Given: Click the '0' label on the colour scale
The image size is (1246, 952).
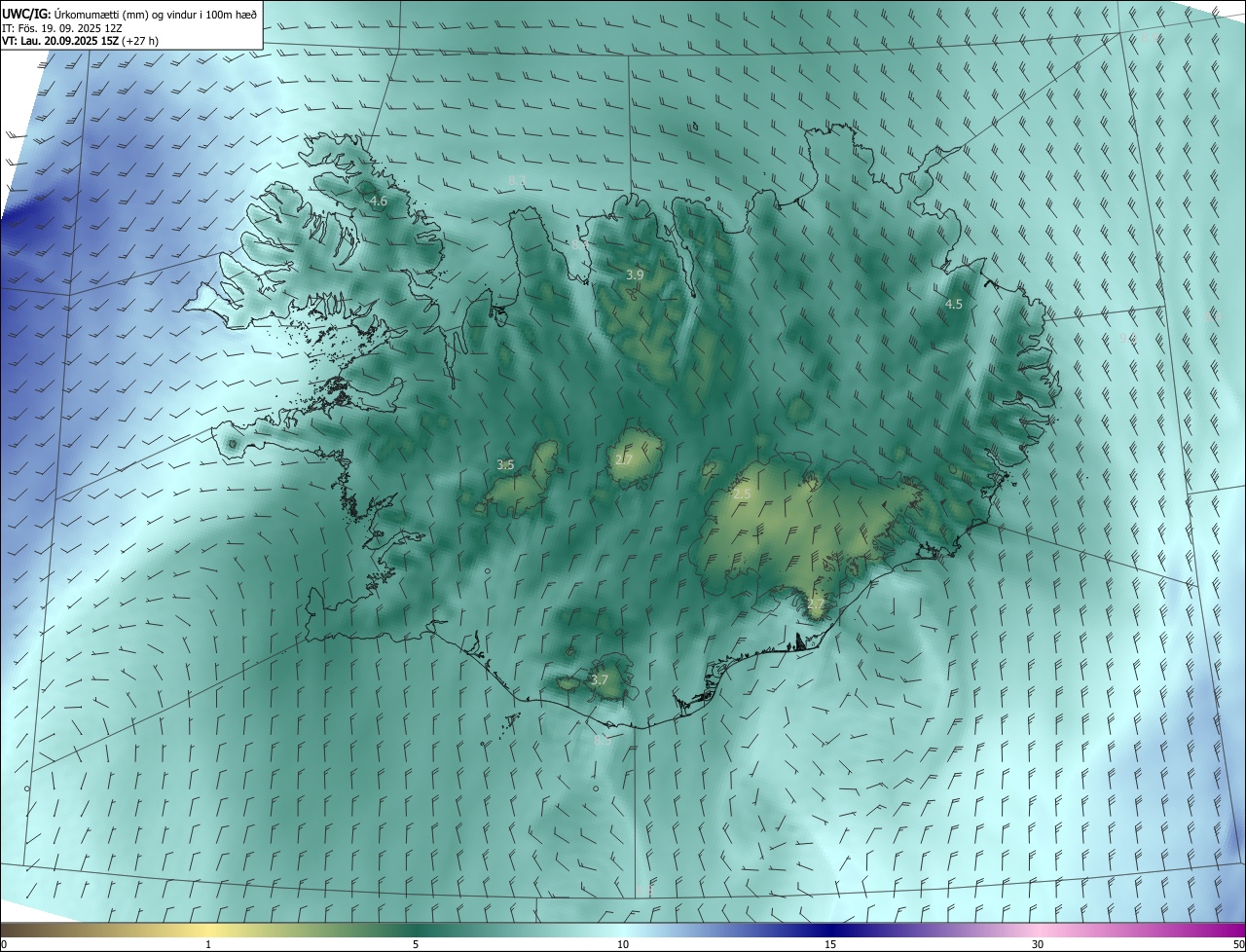Looking at the screenshot, I should click(3, 944).
